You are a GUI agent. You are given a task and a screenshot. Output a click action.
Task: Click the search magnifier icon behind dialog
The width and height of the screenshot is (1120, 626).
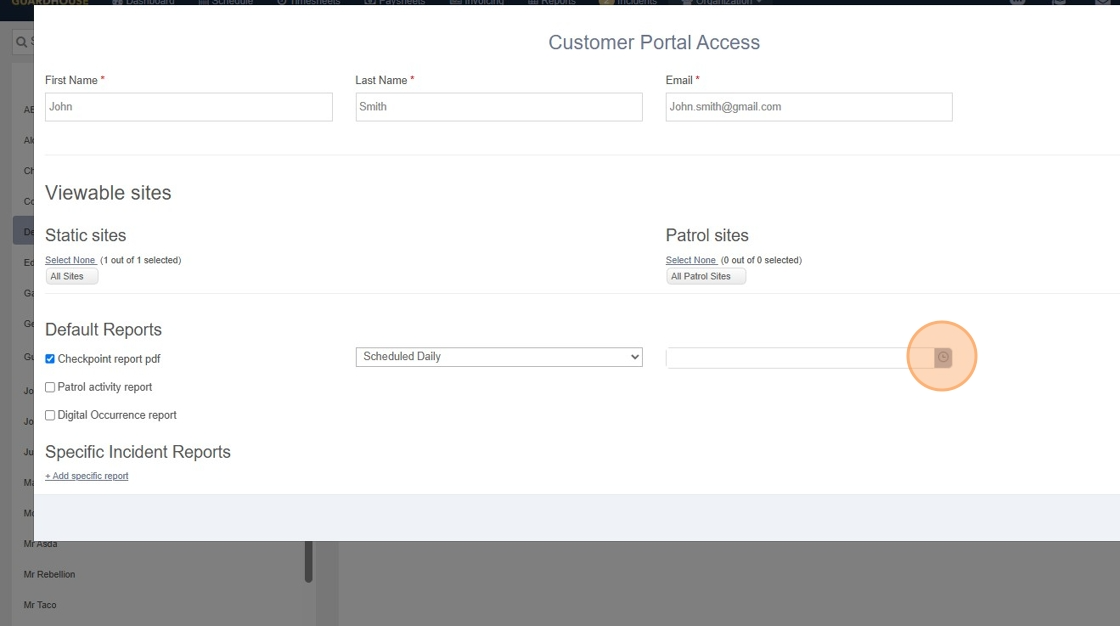click(x=21, y=42)
